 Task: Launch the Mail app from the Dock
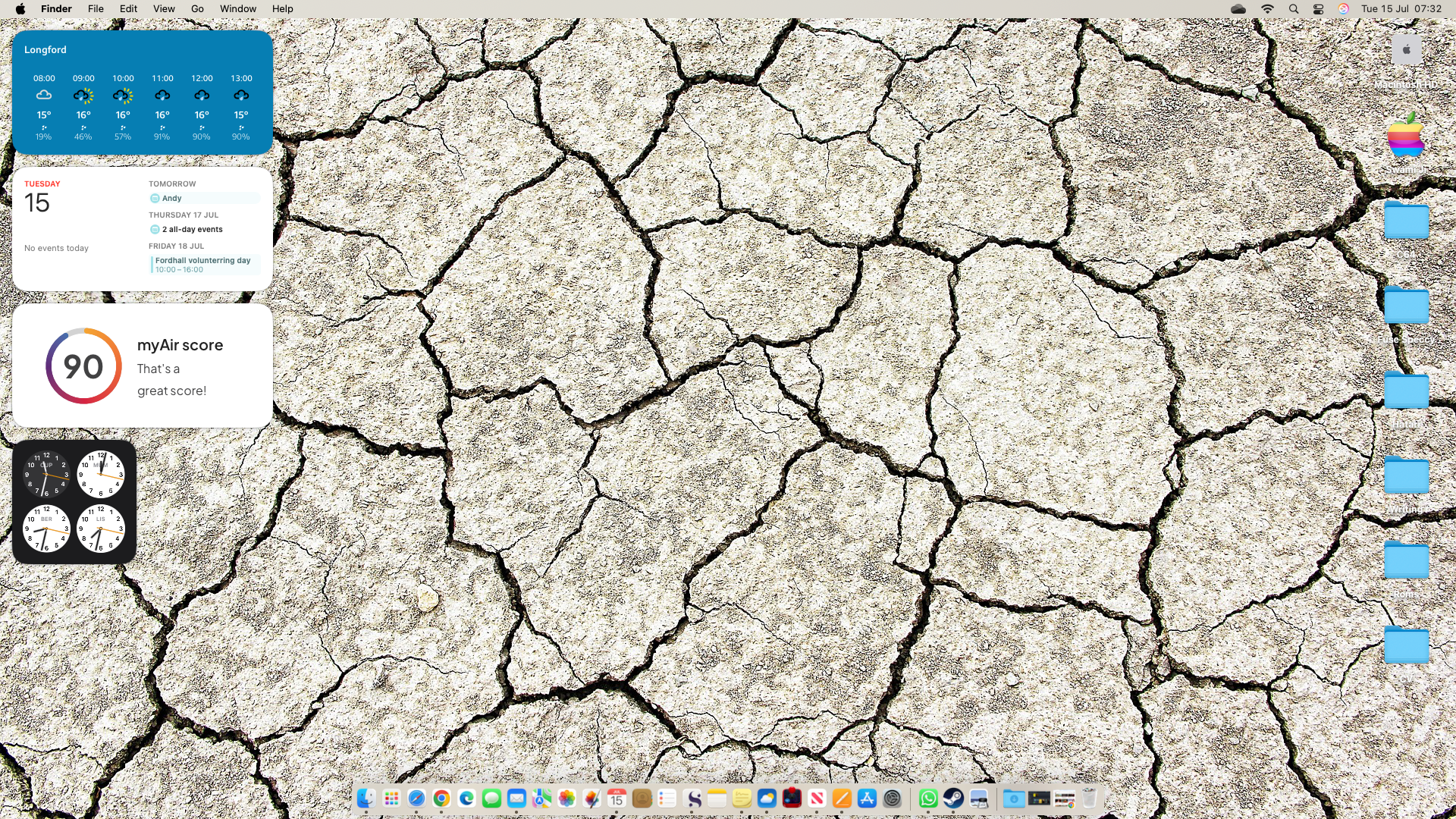(x=516, y=798)
